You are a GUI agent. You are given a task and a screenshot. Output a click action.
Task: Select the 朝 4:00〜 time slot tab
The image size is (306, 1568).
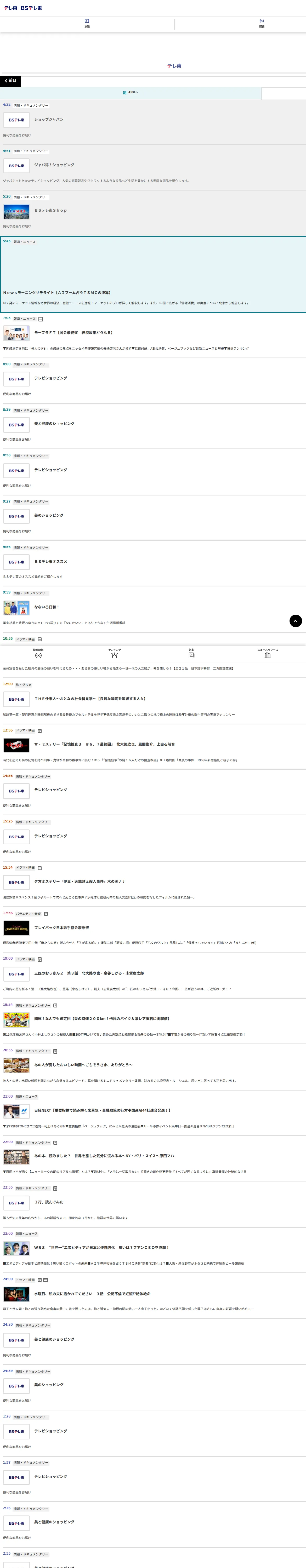(x=131, y=93)
